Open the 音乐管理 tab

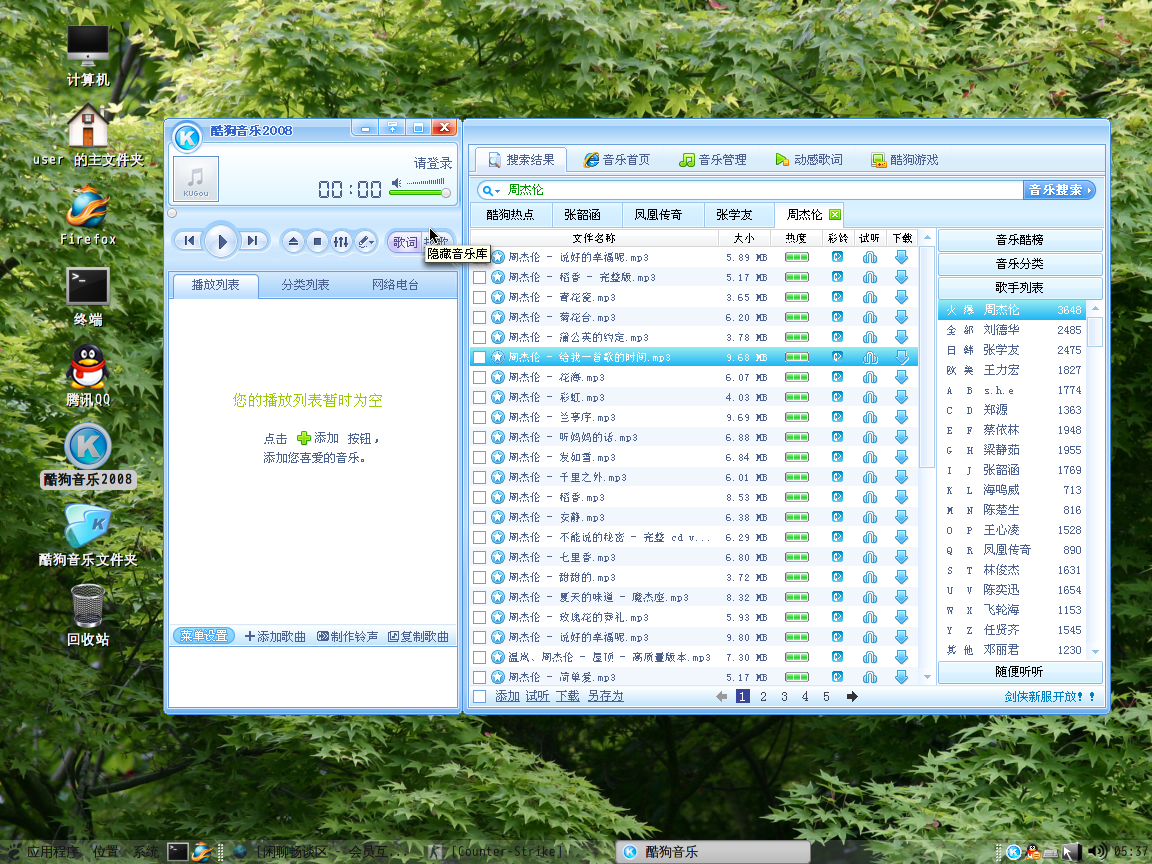[x=713, y=159]
